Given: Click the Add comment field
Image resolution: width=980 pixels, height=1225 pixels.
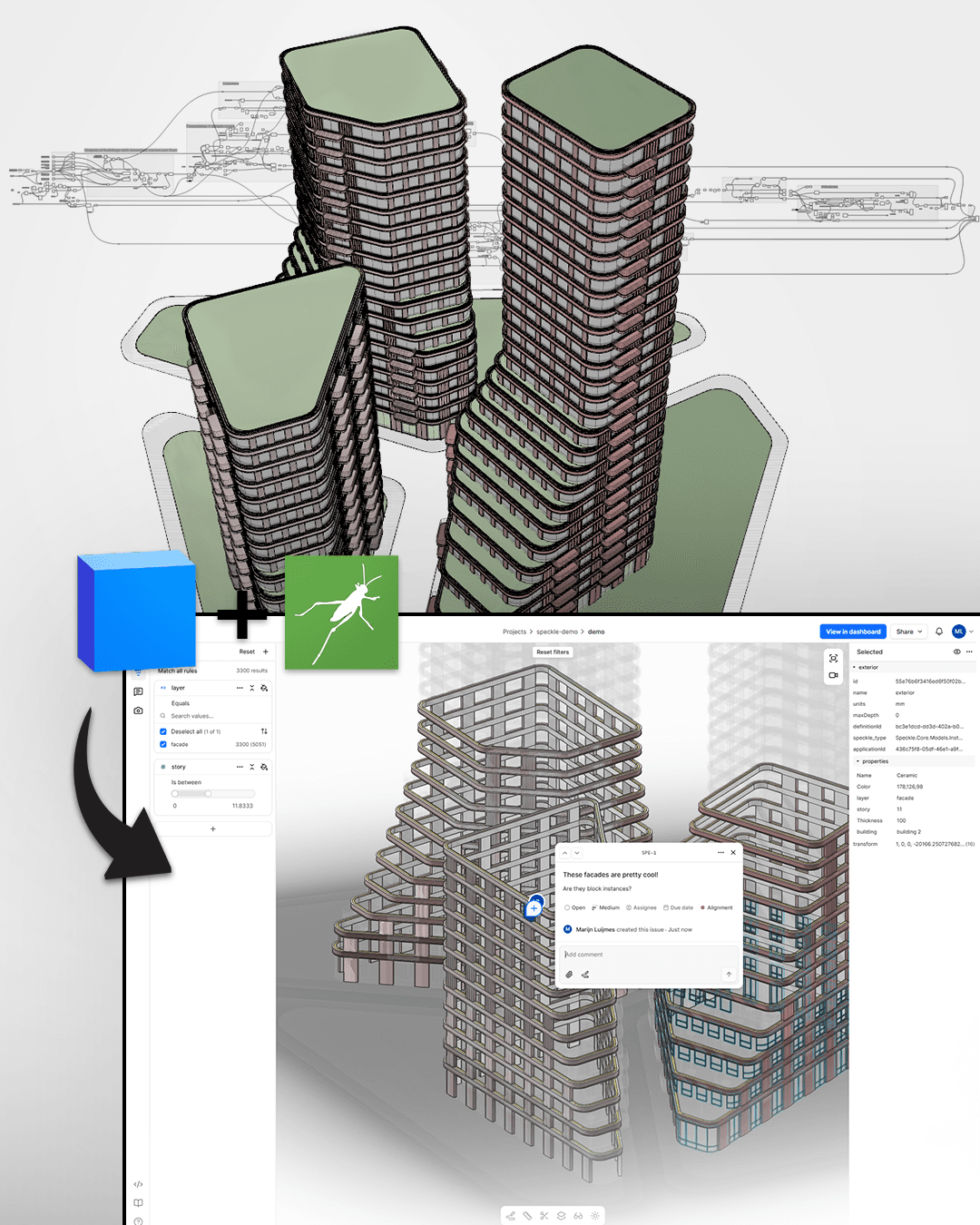Looking at the screenshot, I should click(649, 955).
